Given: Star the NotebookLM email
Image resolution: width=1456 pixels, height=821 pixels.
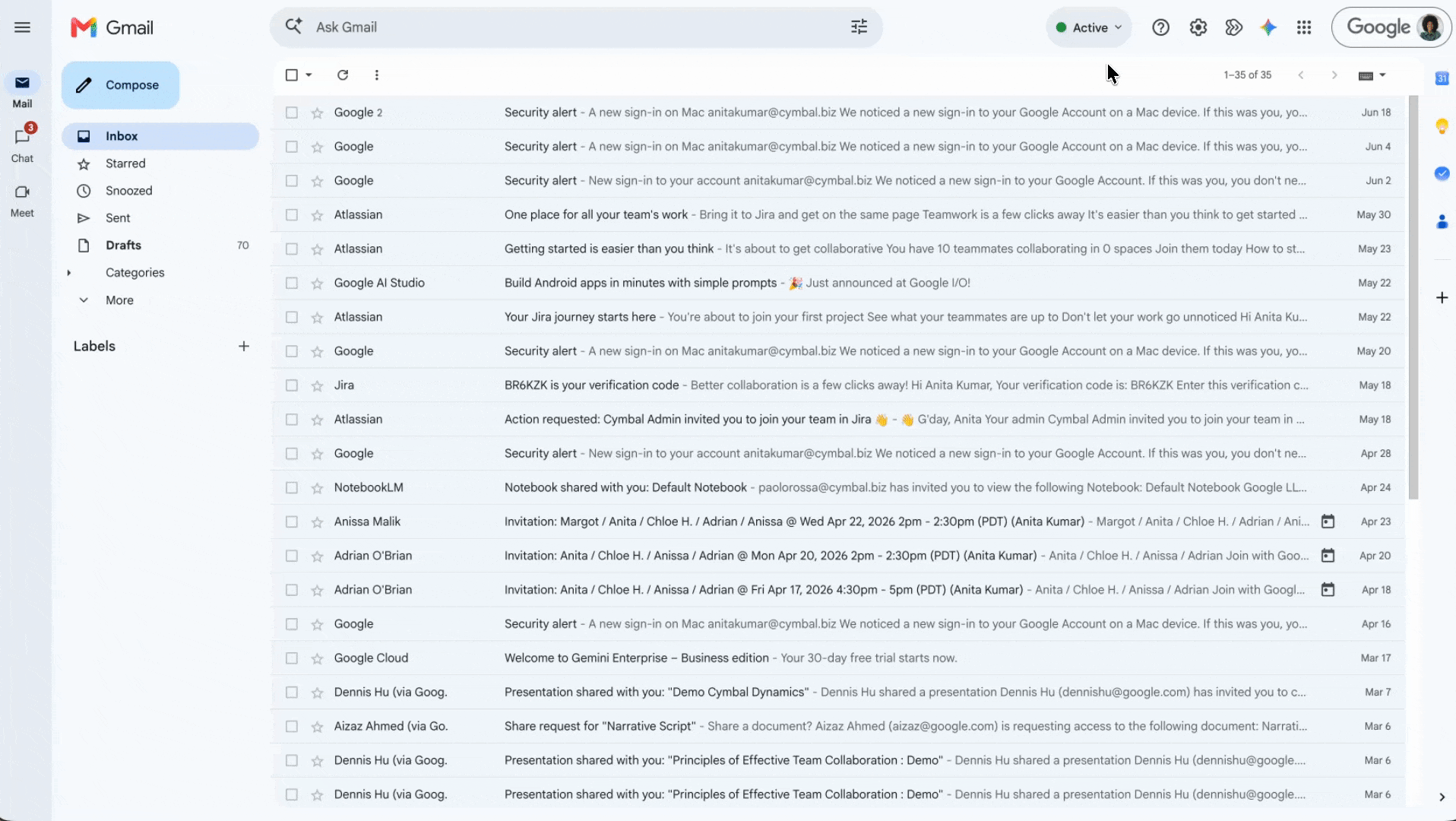Looking at the screenshot, I should pyautogui.click(x=317, y=487).
